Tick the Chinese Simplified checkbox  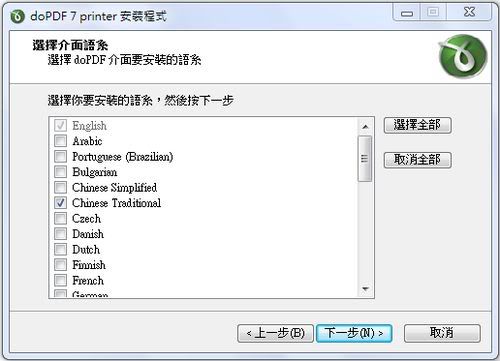click(60, 187)
